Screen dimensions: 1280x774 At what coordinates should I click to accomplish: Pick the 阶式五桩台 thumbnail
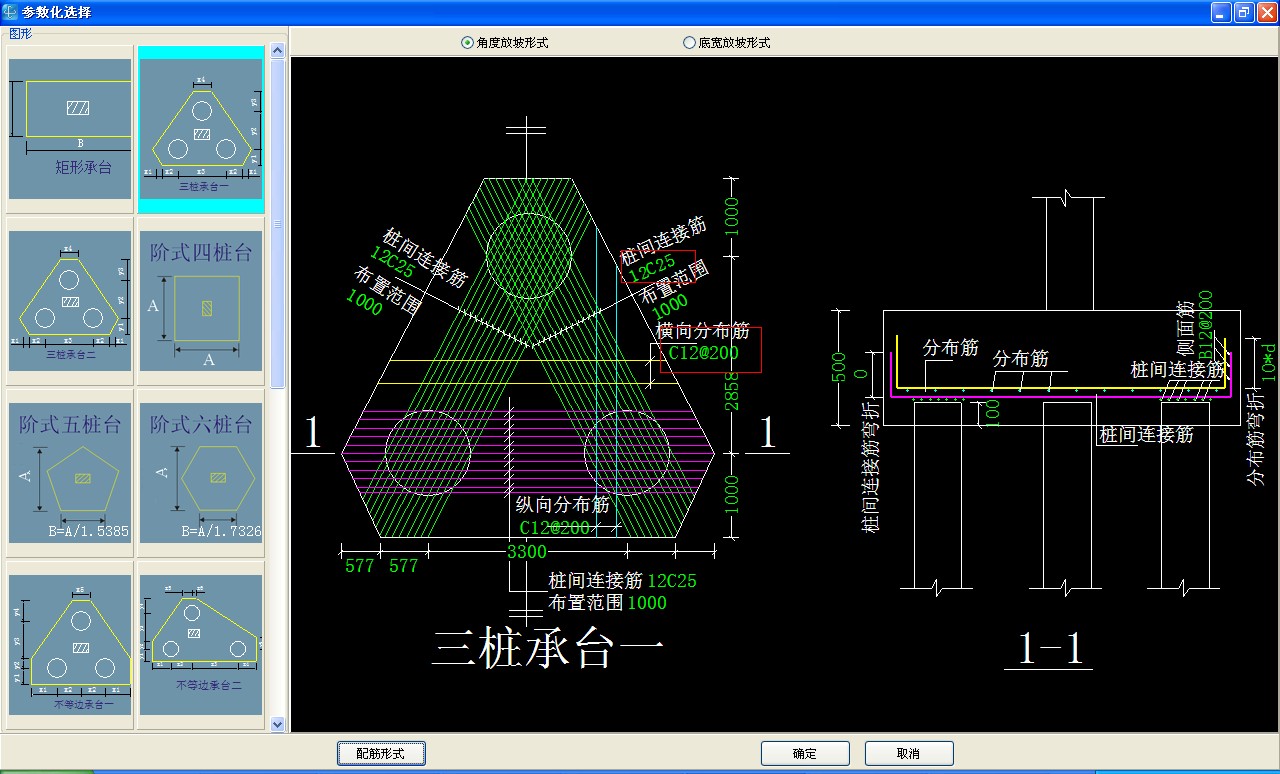[70, 473]
